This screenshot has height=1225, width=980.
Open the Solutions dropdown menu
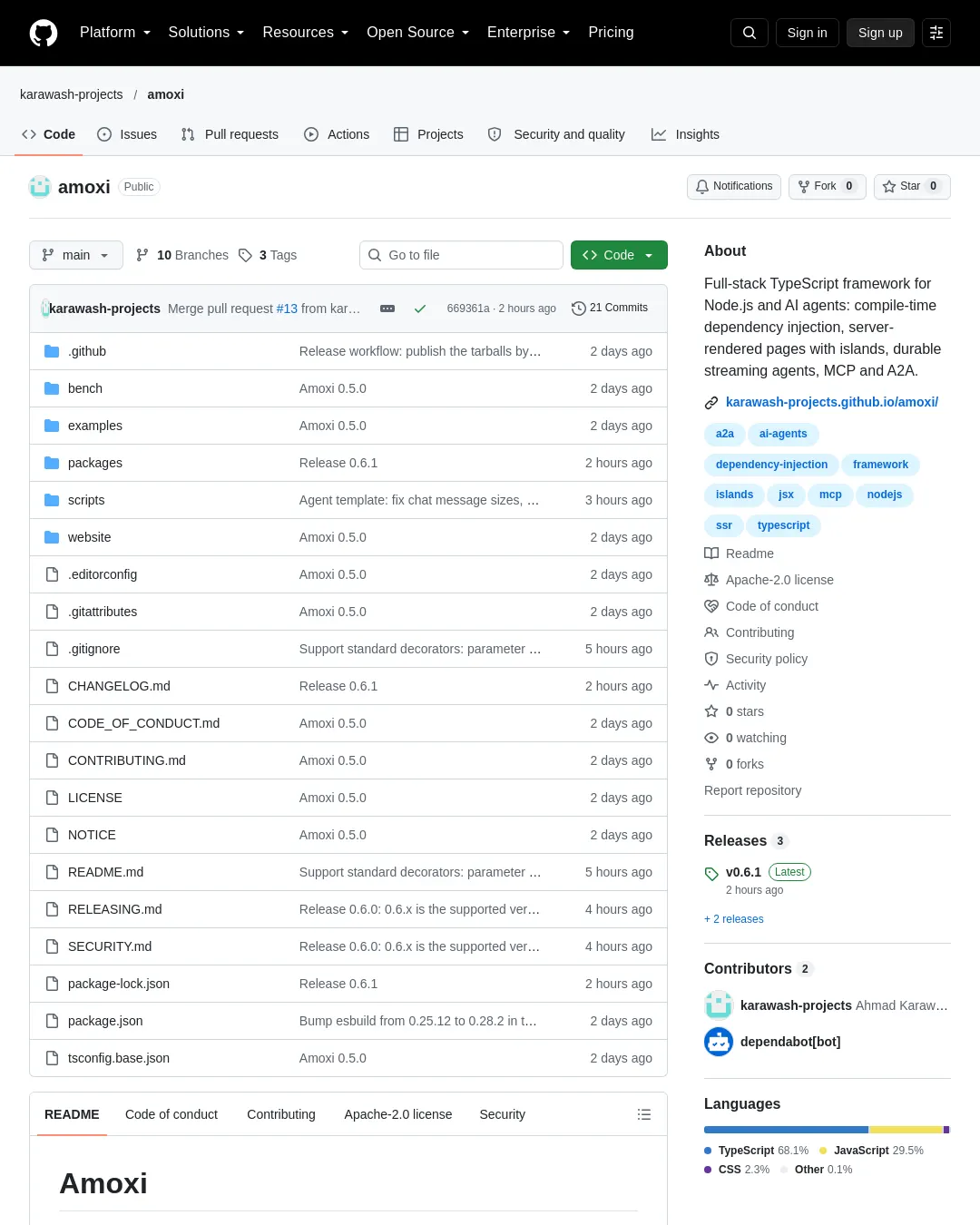[x=206, y=33]
